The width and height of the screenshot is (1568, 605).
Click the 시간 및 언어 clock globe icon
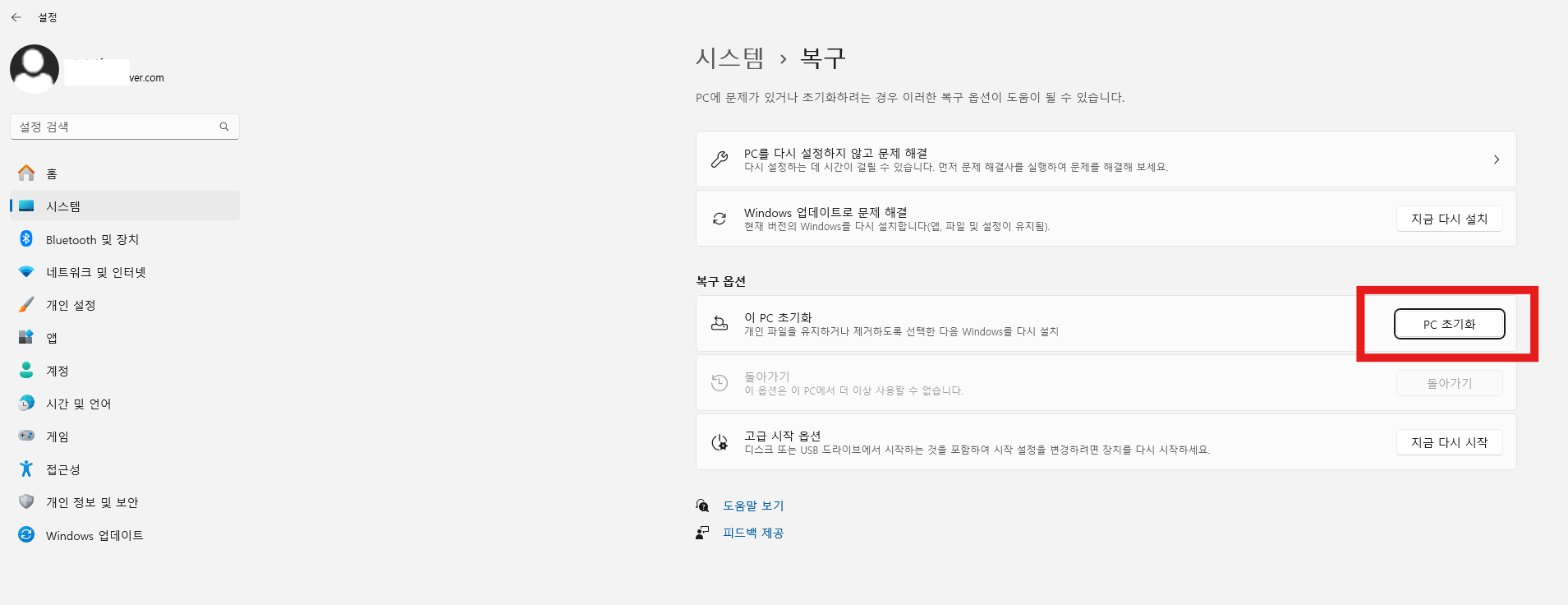click(26, 404)
